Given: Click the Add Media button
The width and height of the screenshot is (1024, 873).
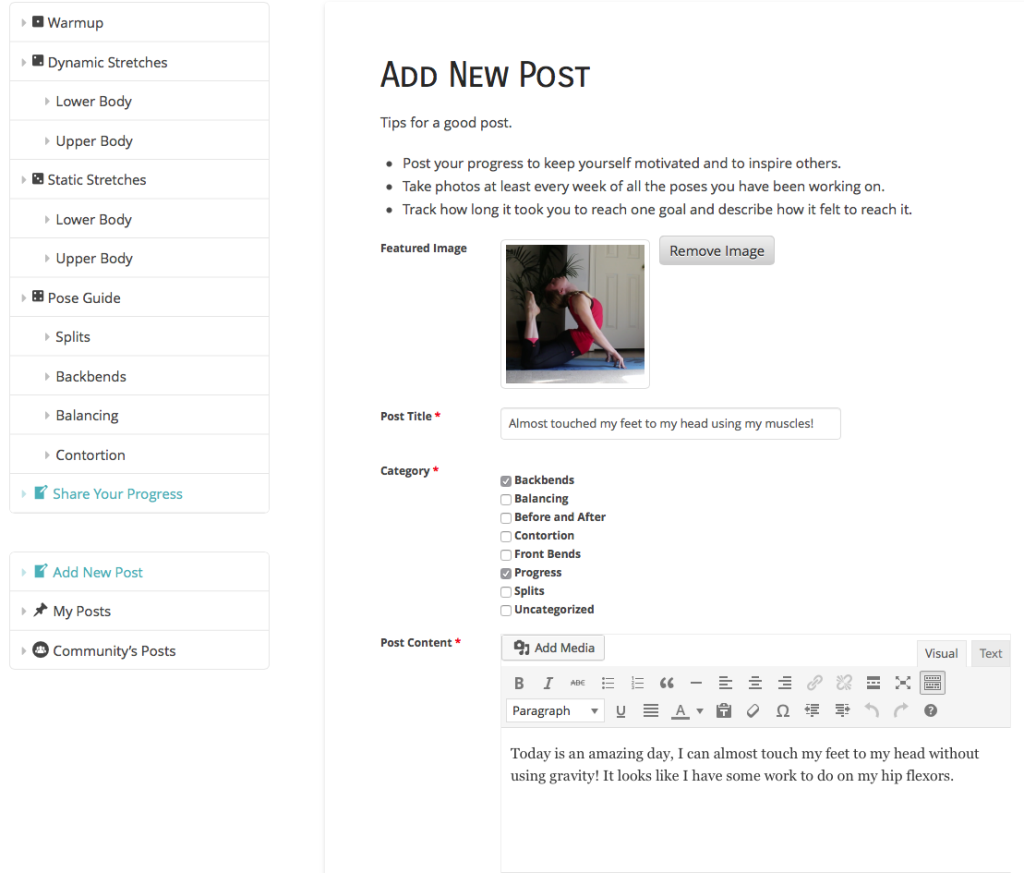Looking at the screenshot, I should [x=553, y=648].
